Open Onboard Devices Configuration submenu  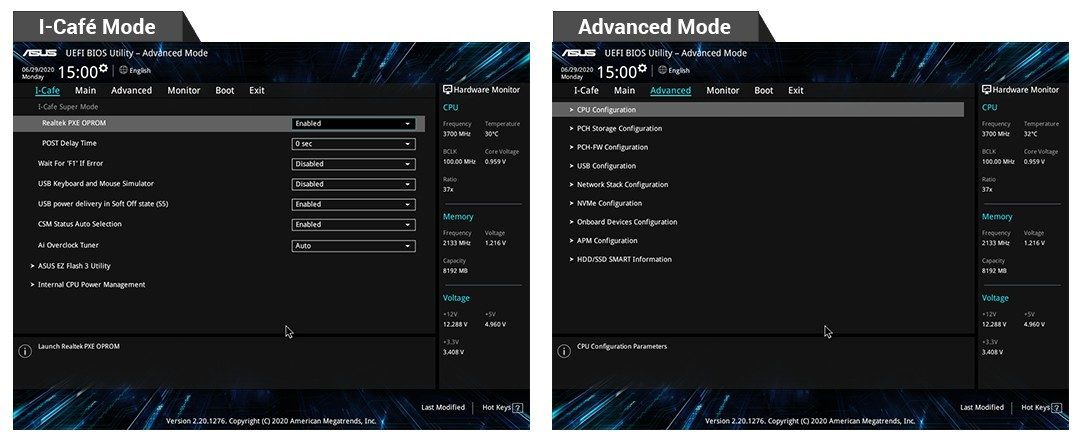[x=623, y=222]
